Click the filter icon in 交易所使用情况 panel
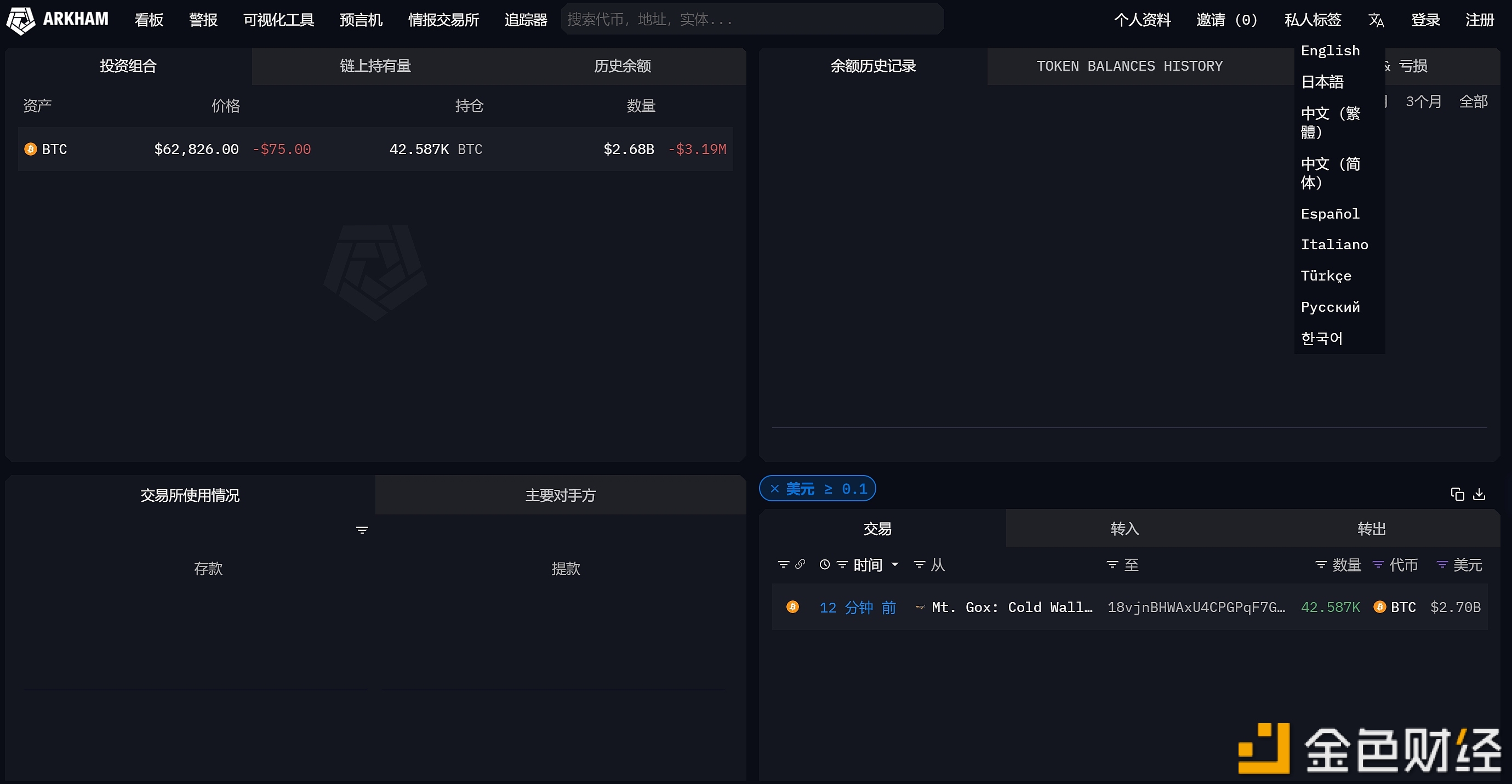 (x=362, y=530)
